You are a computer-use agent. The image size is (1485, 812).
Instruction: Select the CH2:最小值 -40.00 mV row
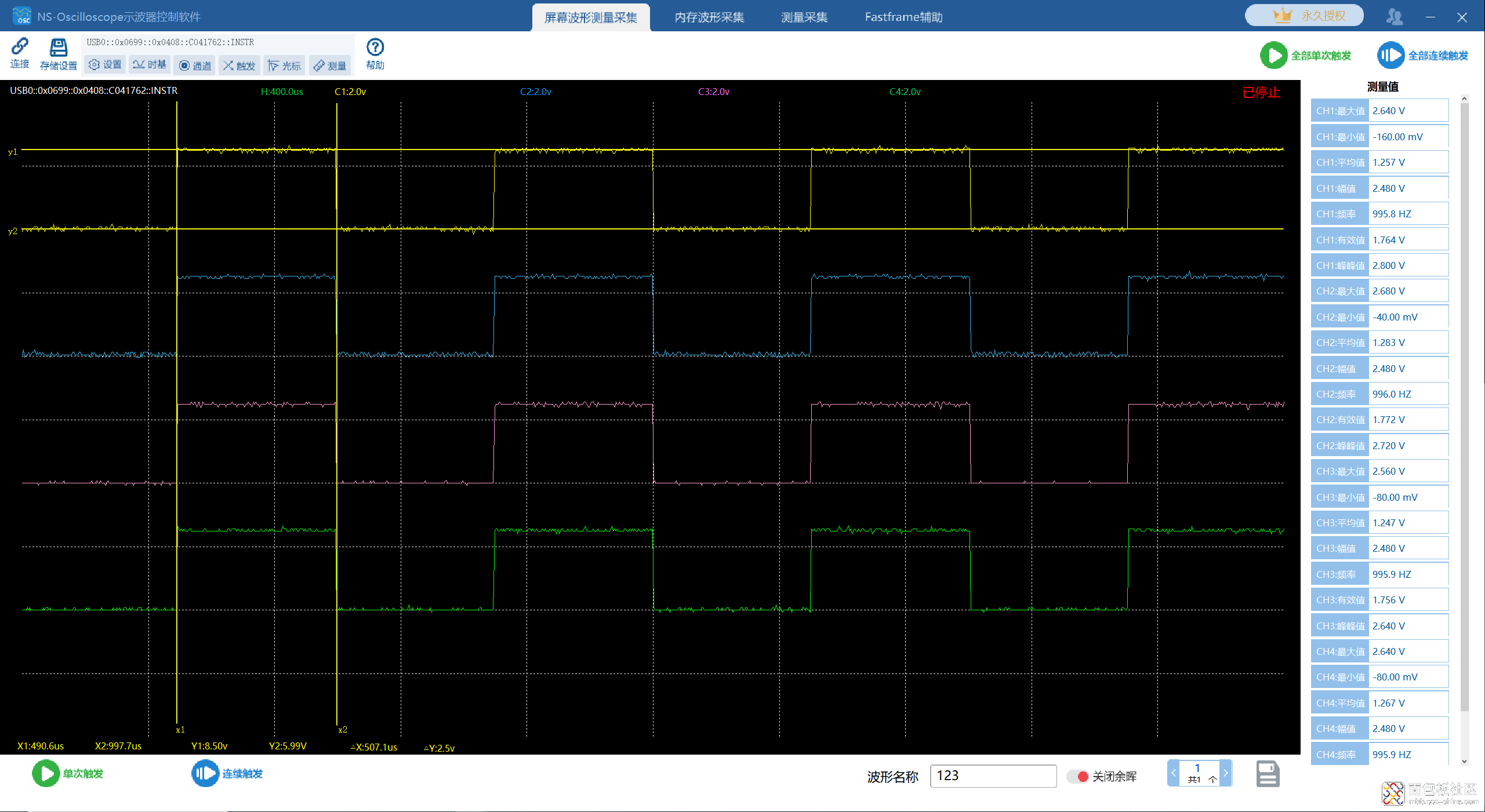tap(1379, 317)
